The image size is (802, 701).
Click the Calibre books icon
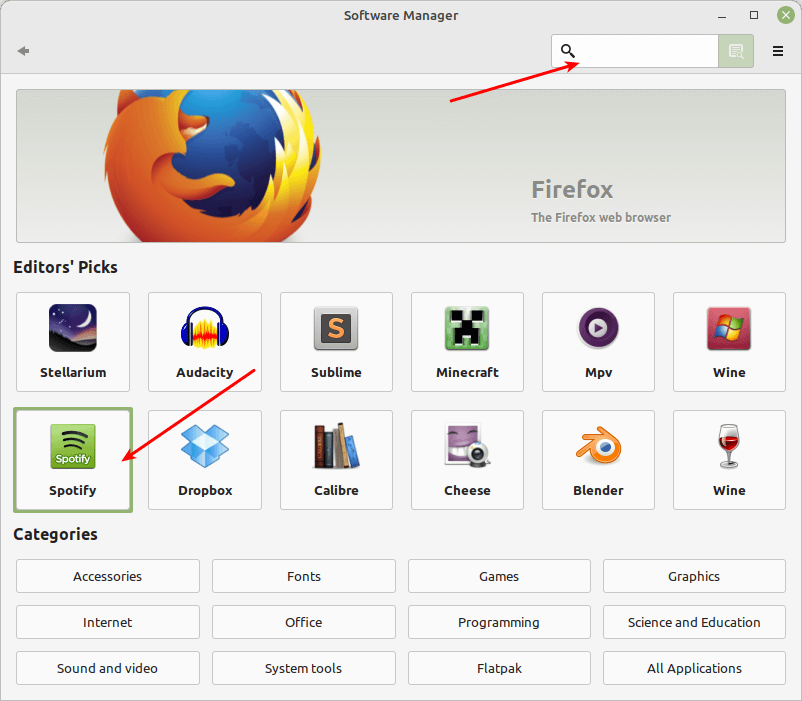coord(336,446)
